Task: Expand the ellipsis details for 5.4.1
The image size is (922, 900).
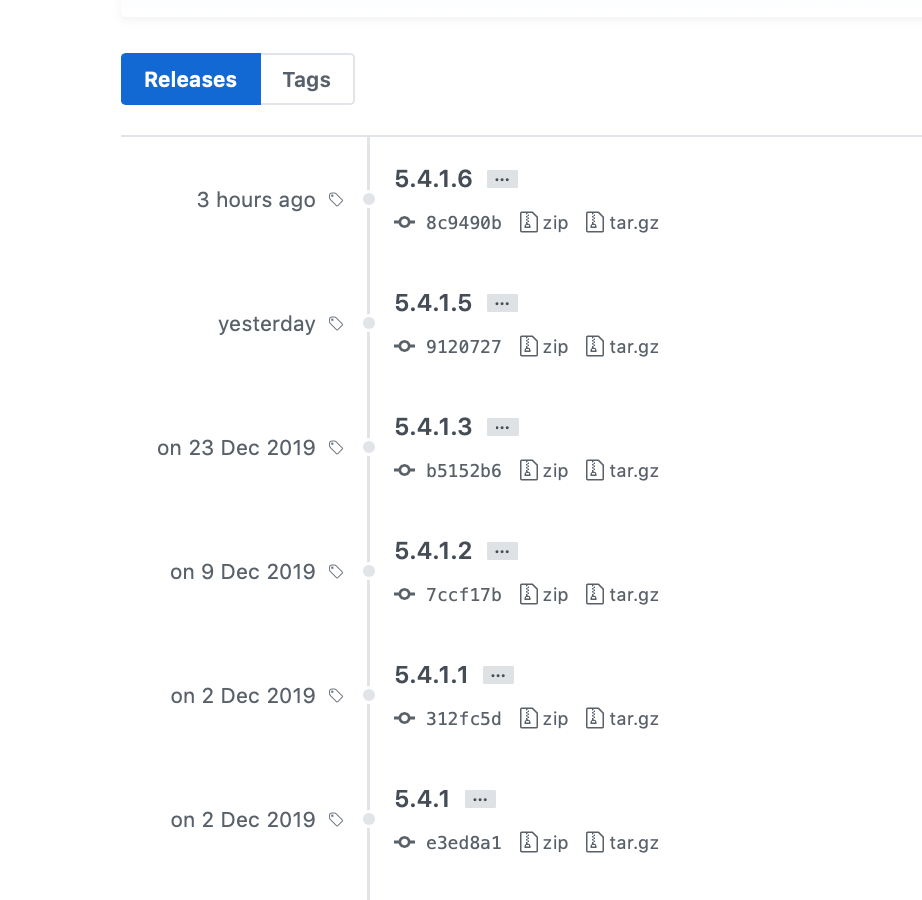Action: point(480,799)
